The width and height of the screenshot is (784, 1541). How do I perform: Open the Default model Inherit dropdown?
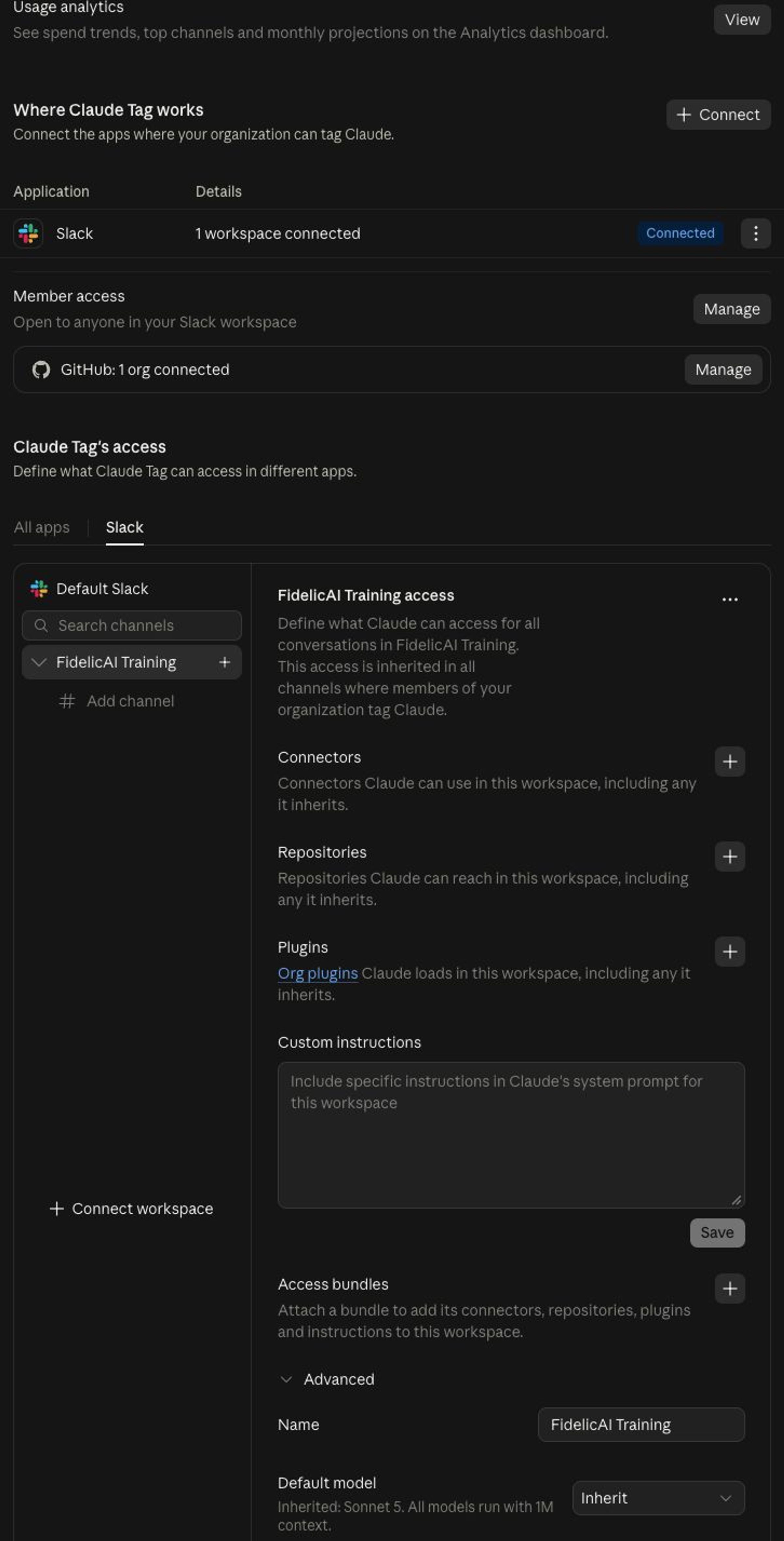(x=658, y=1498)
